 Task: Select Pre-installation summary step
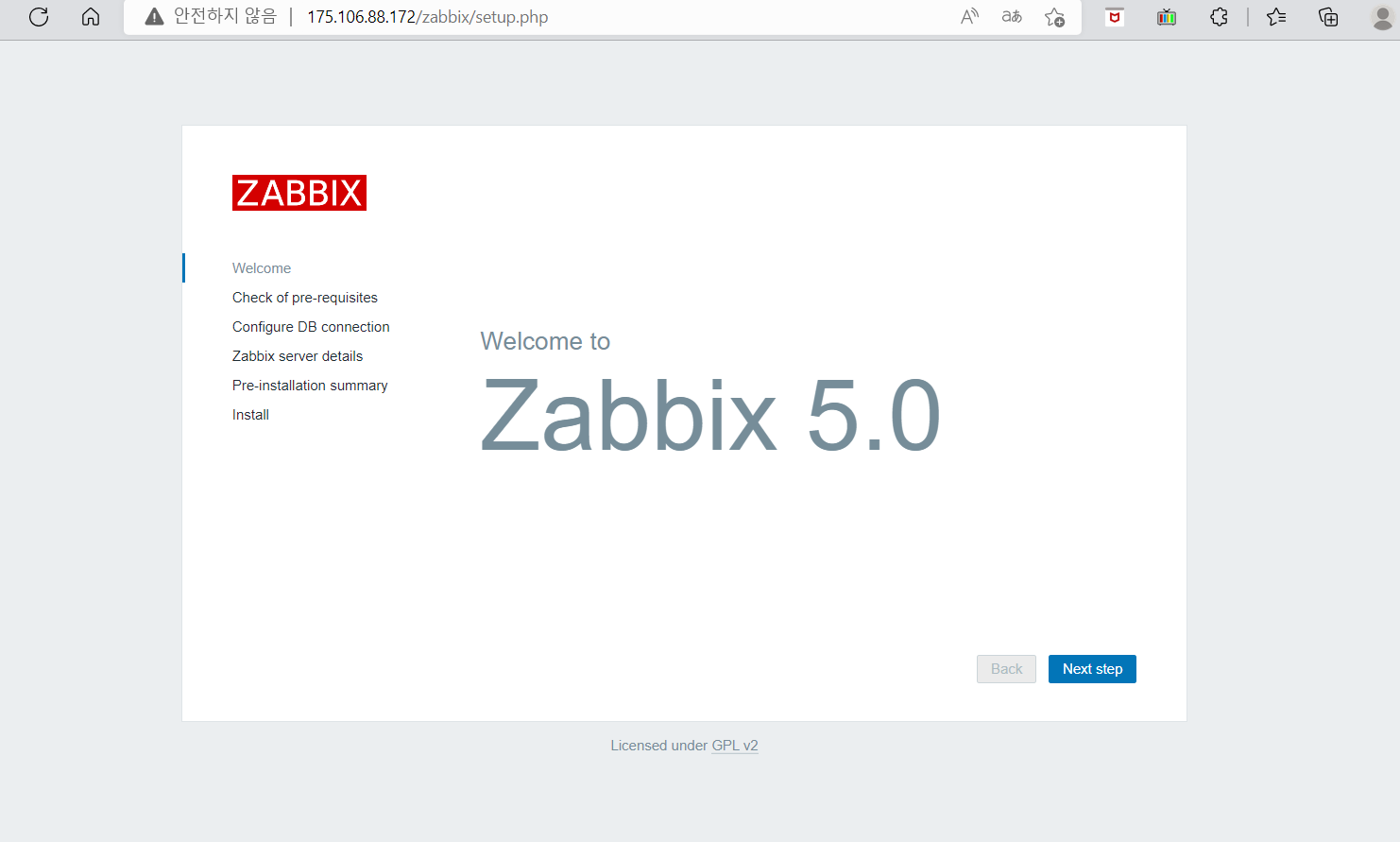[310, 386]
